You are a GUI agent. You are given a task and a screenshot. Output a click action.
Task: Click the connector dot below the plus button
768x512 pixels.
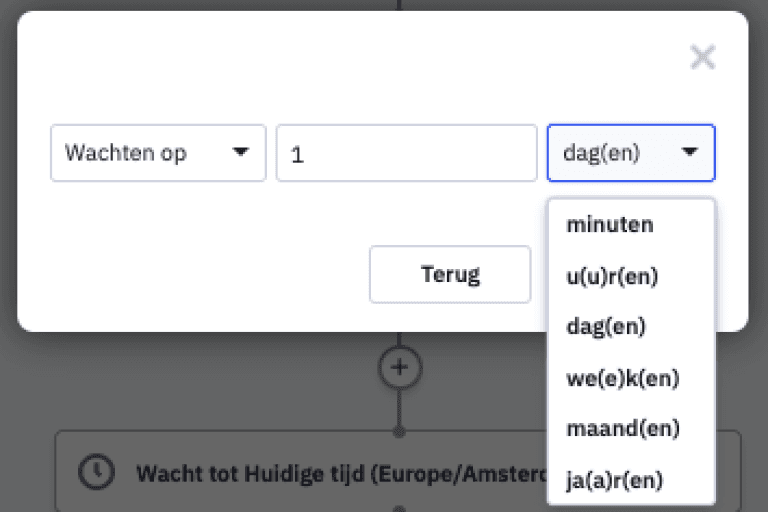point(399,431)
